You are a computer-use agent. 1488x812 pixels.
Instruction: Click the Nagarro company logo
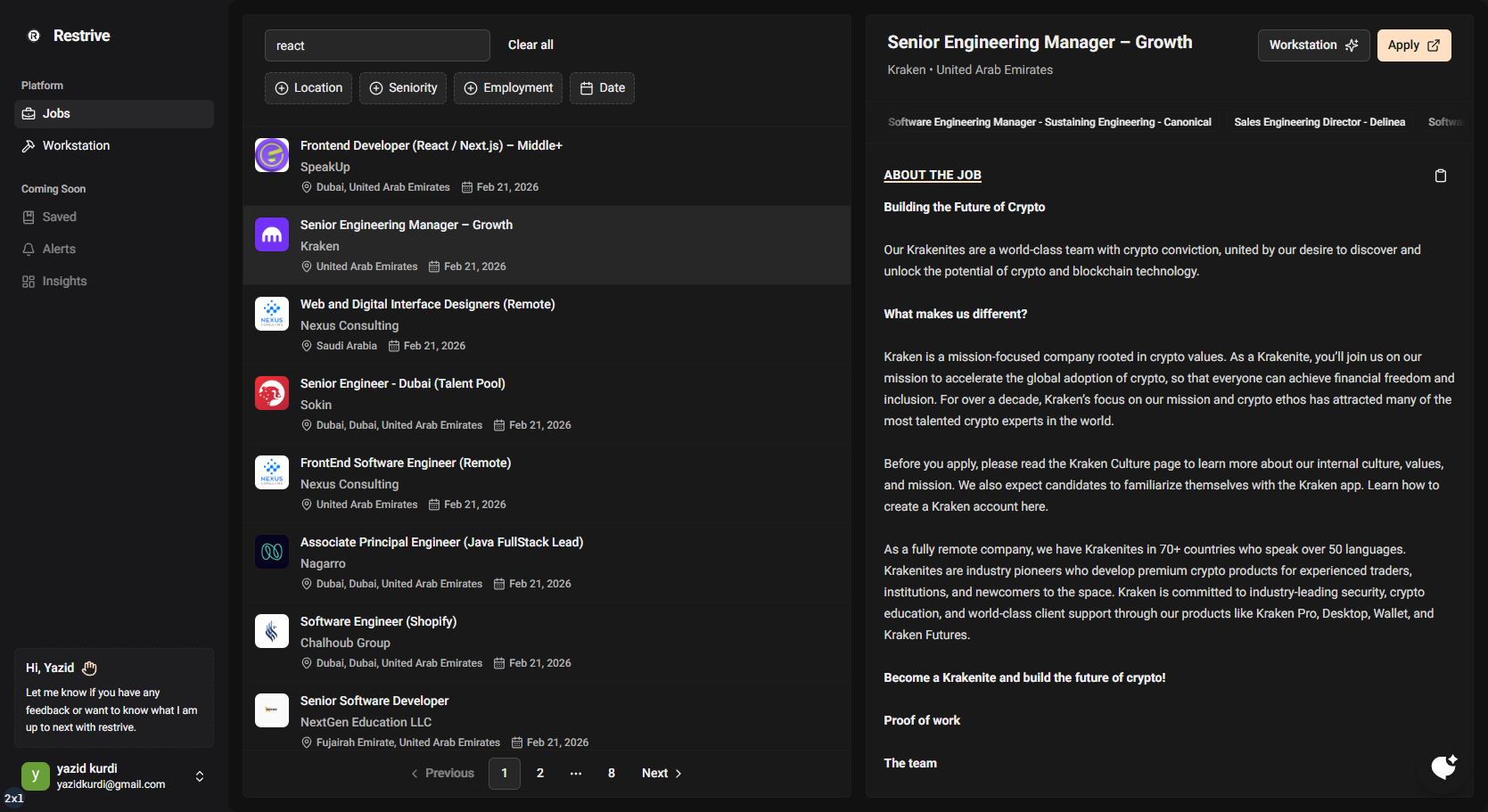[x=272, y=552]
